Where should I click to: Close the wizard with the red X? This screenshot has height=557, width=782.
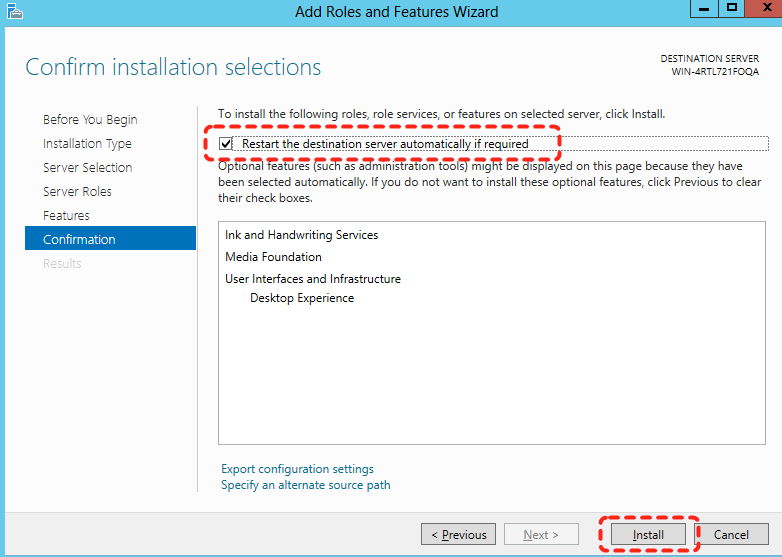point(761,9)
